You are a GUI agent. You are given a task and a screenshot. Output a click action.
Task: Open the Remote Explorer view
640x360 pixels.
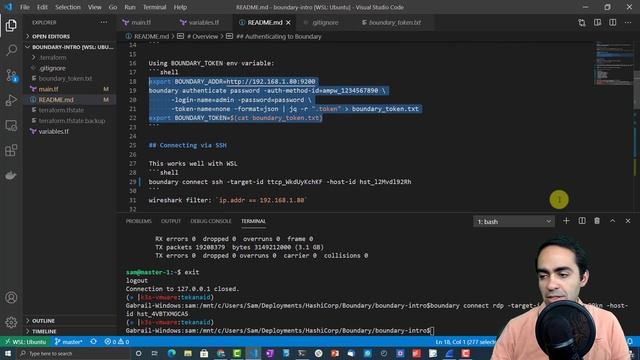11,125
